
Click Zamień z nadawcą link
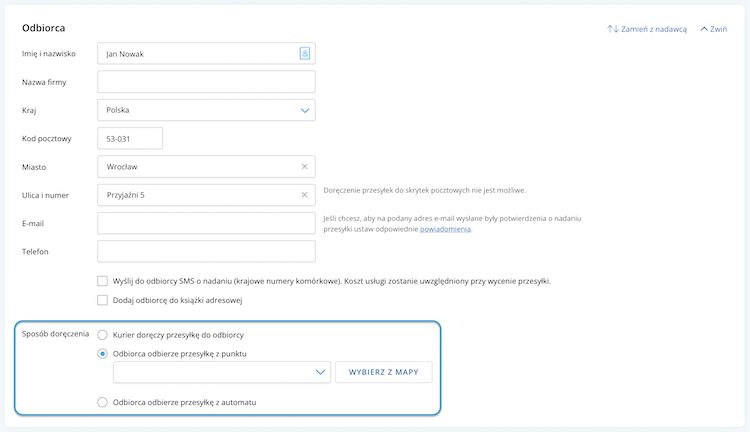653,29
